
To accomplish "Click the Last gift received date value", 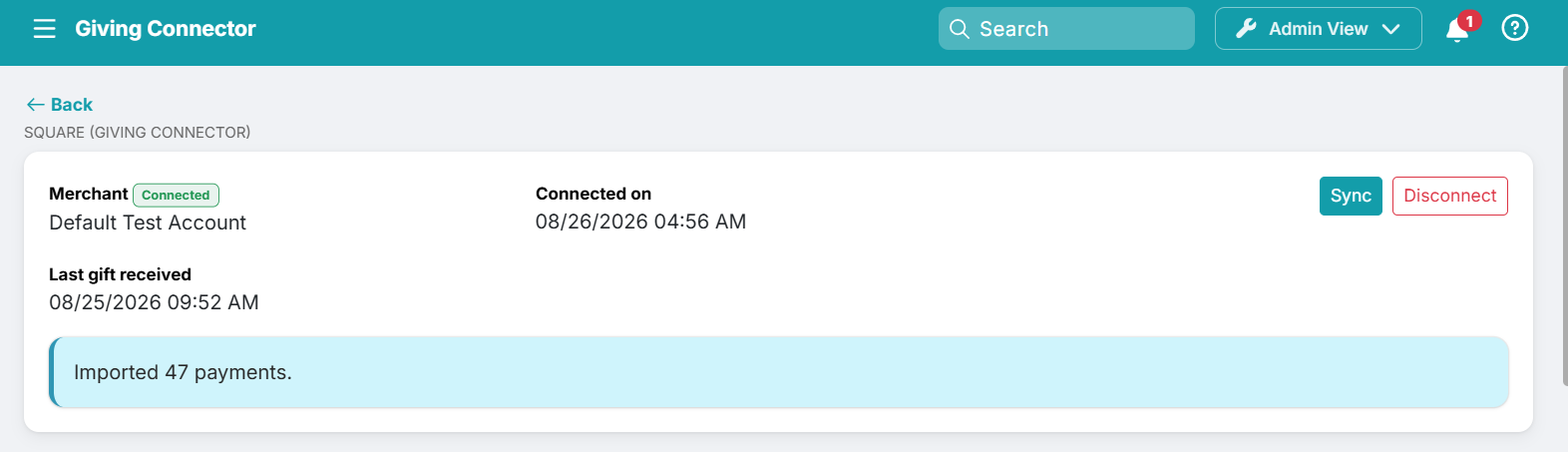I will click(x=154, y=302).
